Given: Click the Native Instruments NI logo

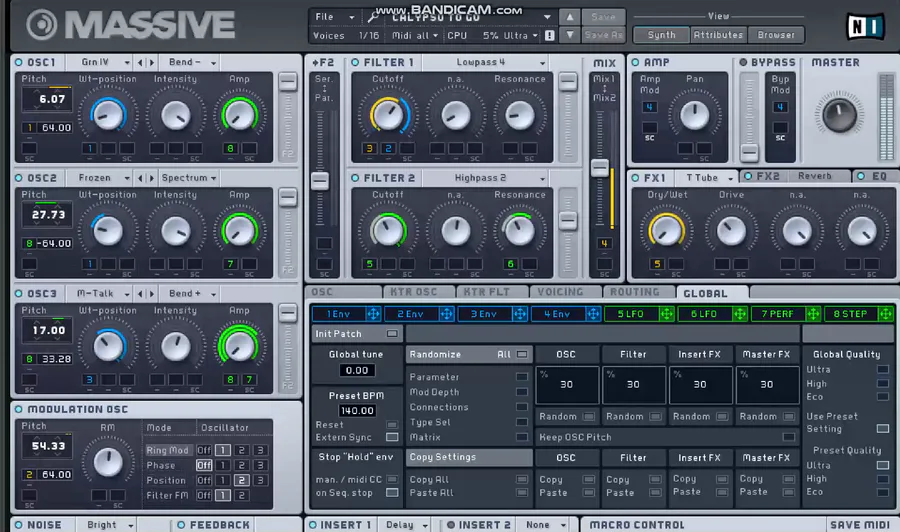Looking at the screenshot, I should pos(864,26).
